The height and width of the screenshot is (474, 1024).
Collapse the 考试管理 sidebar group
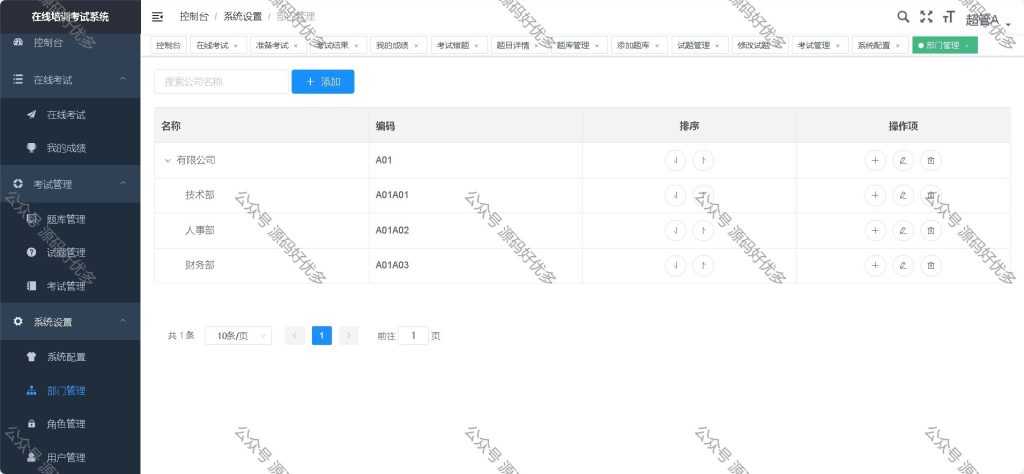pyautogui.click(x=123, y=184)
